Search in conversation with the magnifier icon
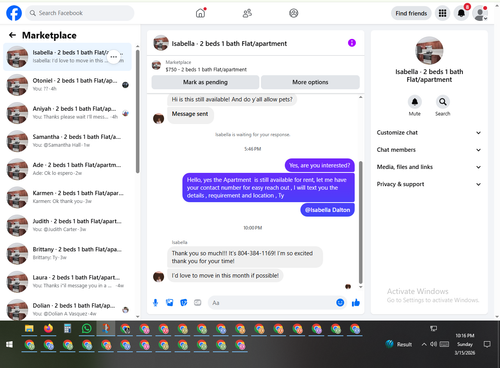 [443, 102]
